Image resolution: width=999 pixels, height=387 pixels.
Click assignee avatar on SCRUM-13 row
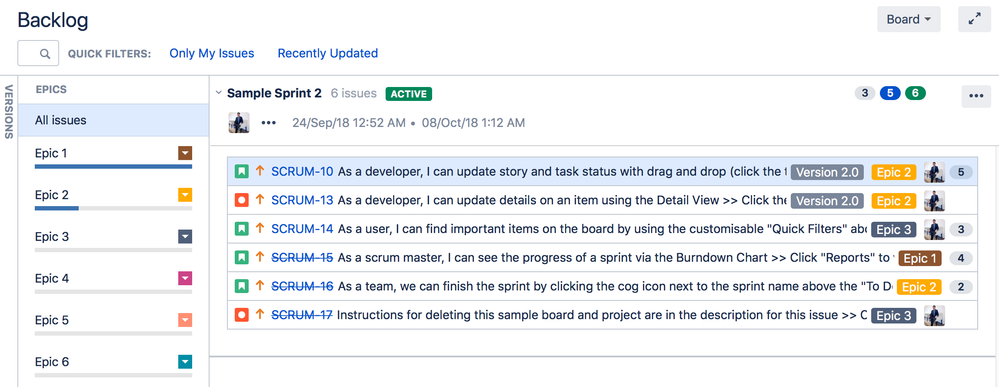click(934, 200)
